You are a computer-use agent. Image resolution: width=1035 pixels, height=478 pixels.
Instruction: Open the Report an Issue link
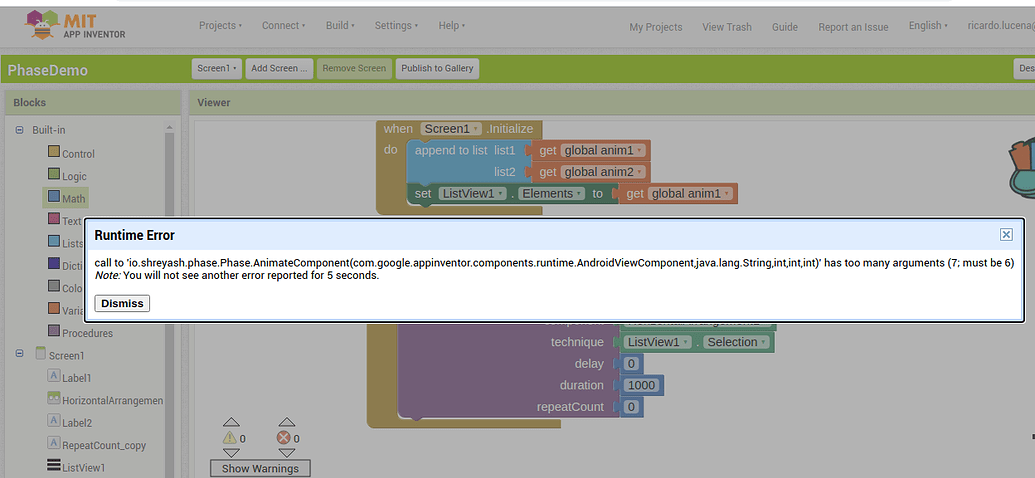853,27
